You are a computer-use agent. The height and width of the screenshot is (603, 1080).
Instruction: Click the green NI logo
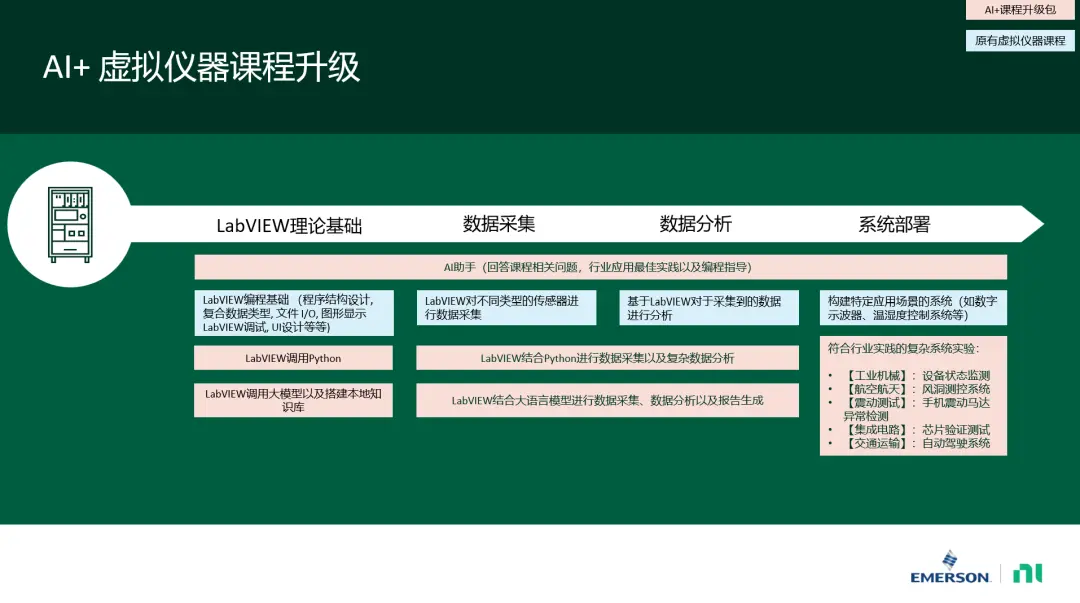[x=1028, y=573]
